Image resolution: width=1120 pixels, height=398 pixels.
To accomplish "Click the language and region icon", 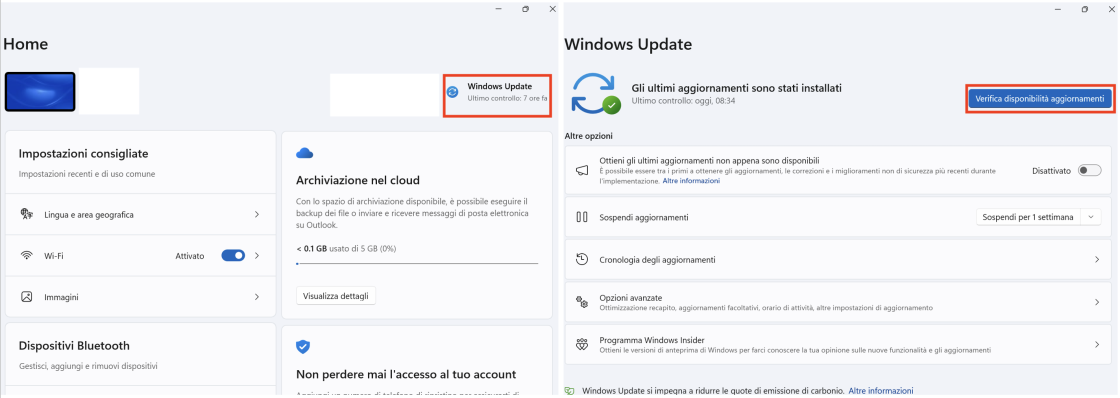I will 27,214.
